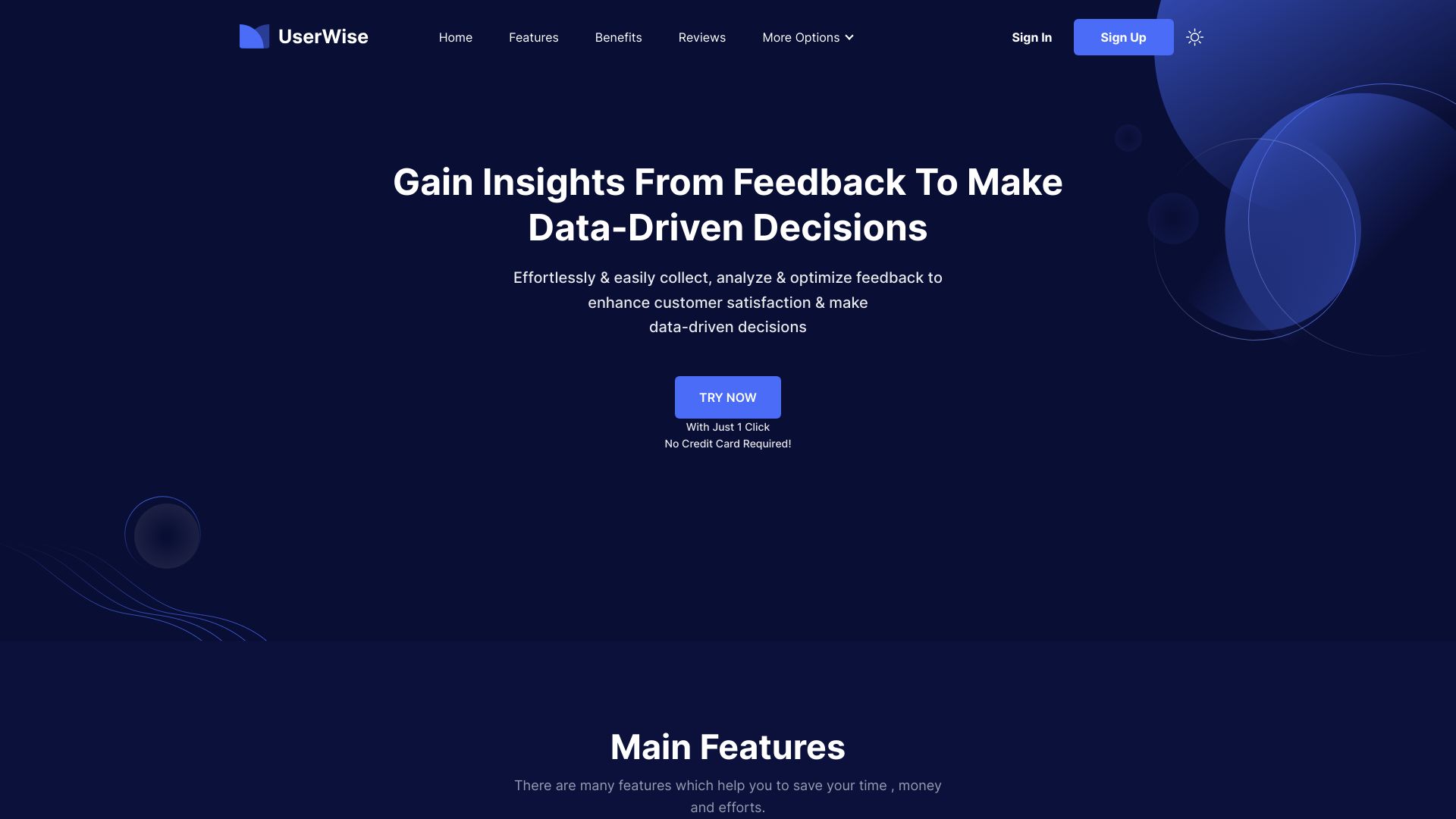This screenshot has width=1456, height=819.
Task: Expand the More Options dropdown
Action: click(x=808, y=37)
